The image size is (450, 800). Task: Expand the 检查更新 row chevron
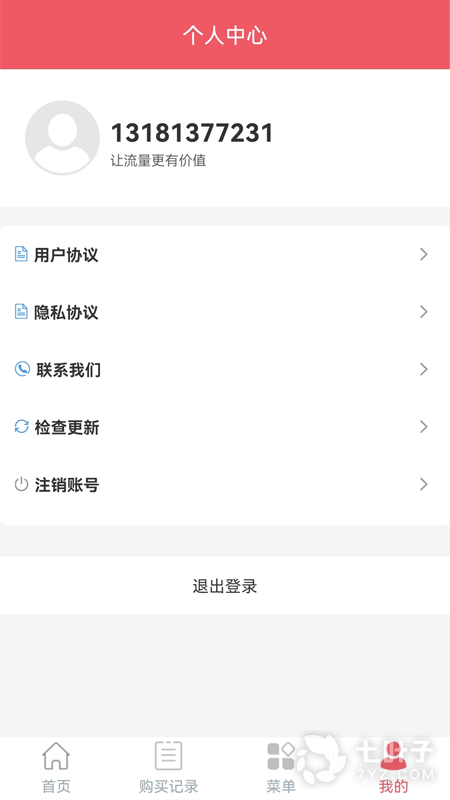pyautogui.click(x=423, y=427)
